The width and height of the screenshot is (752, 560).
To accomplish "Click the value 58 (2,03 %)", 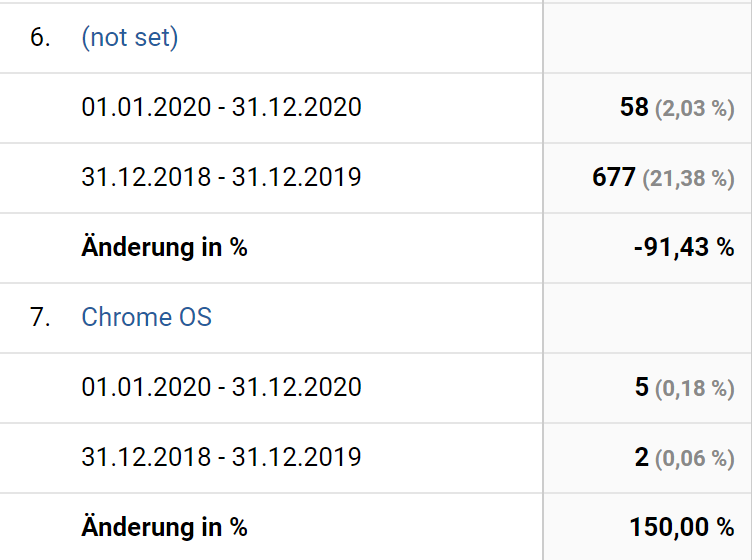I will click(677, 107).
